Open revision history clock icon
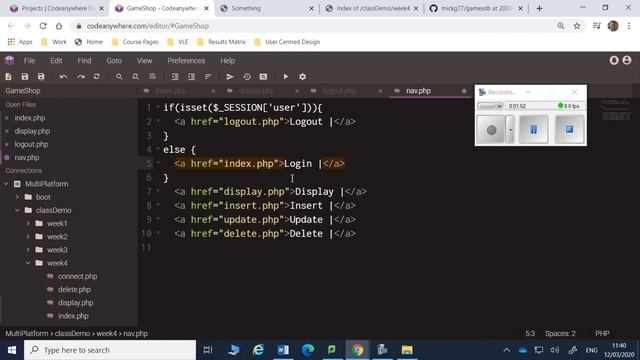 (247, 77)
